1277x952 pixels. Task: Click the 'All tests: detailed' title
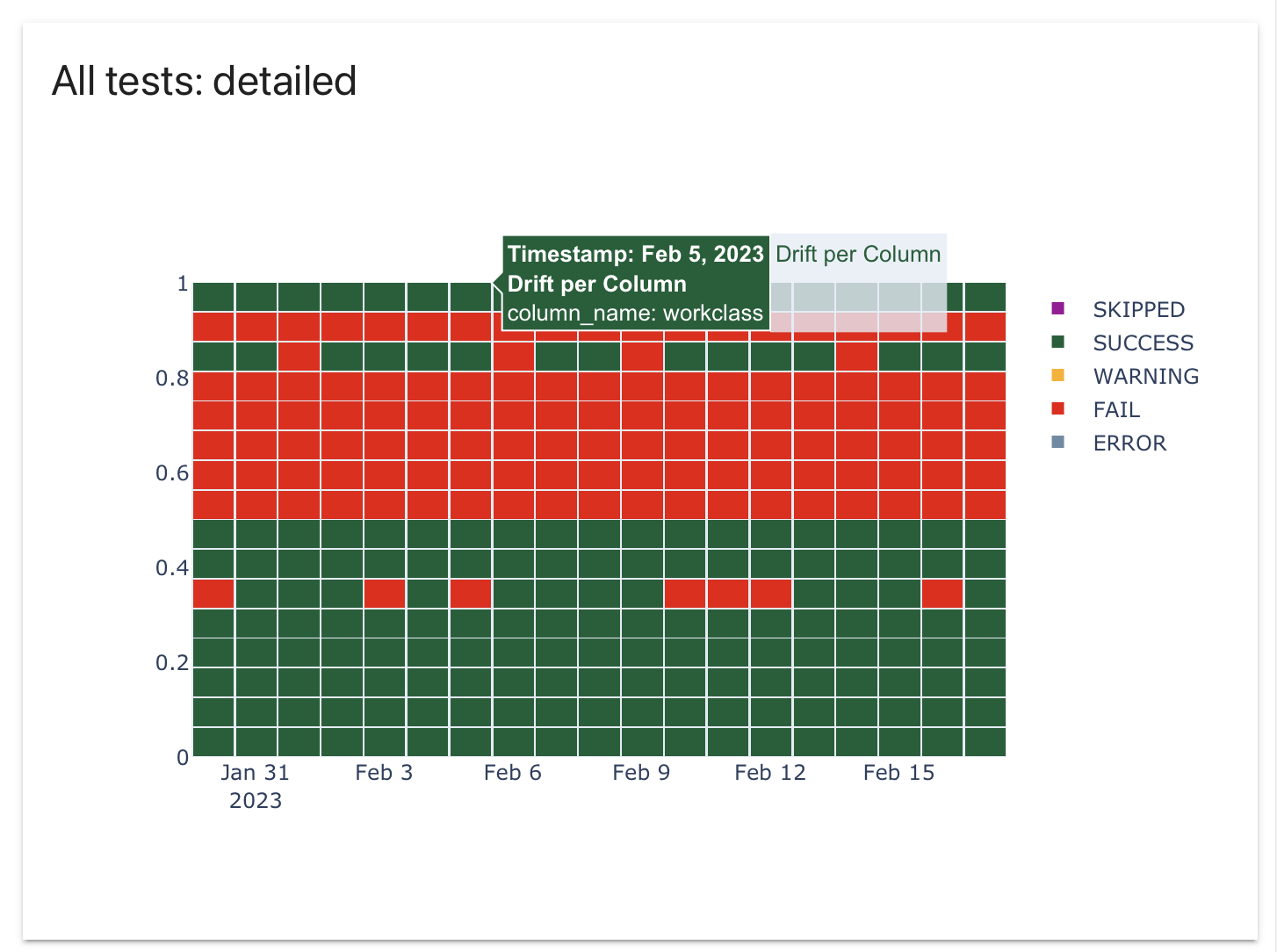pos(205,80)
